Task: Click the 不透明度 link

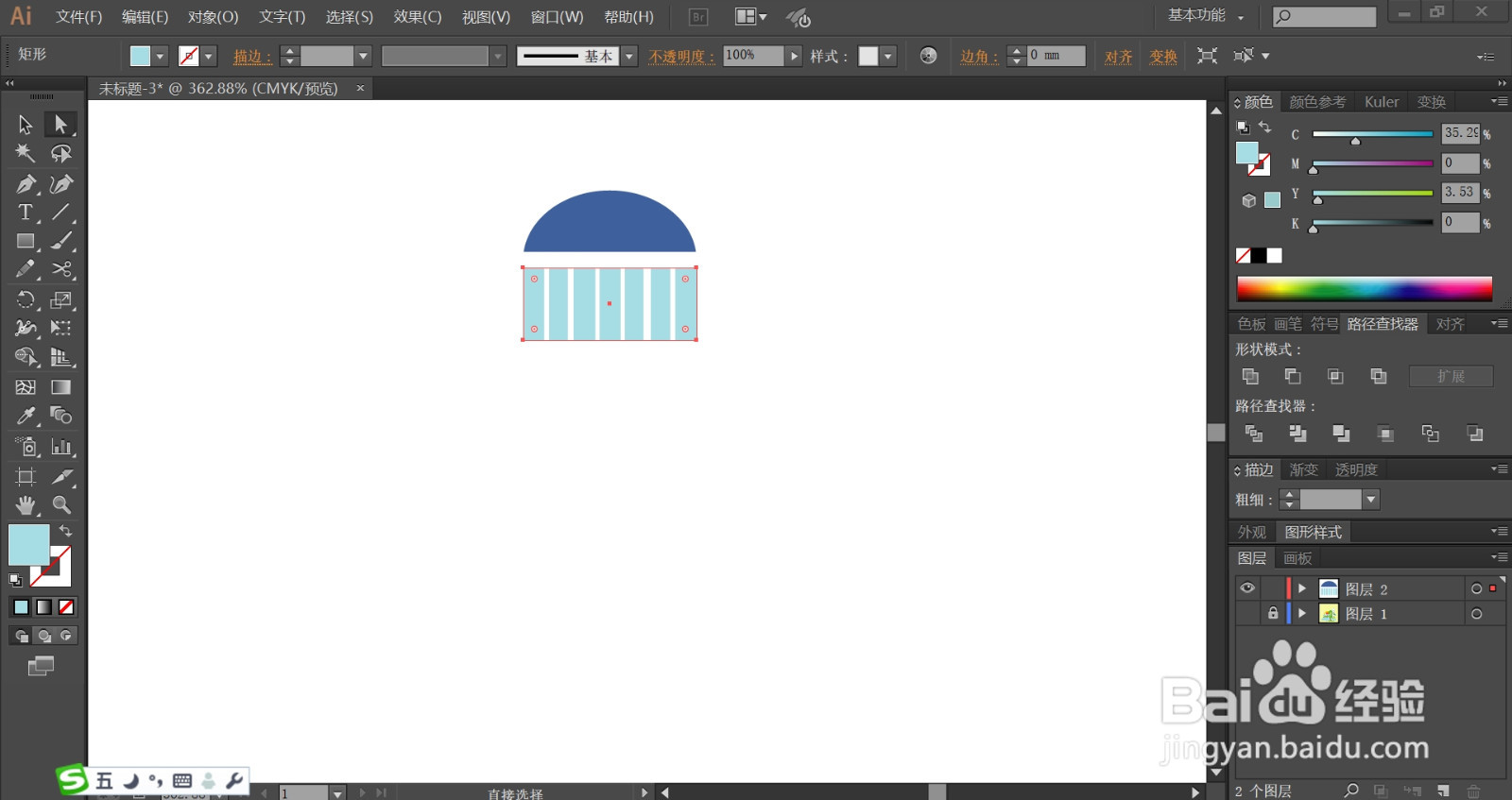Action: point(680,57)
